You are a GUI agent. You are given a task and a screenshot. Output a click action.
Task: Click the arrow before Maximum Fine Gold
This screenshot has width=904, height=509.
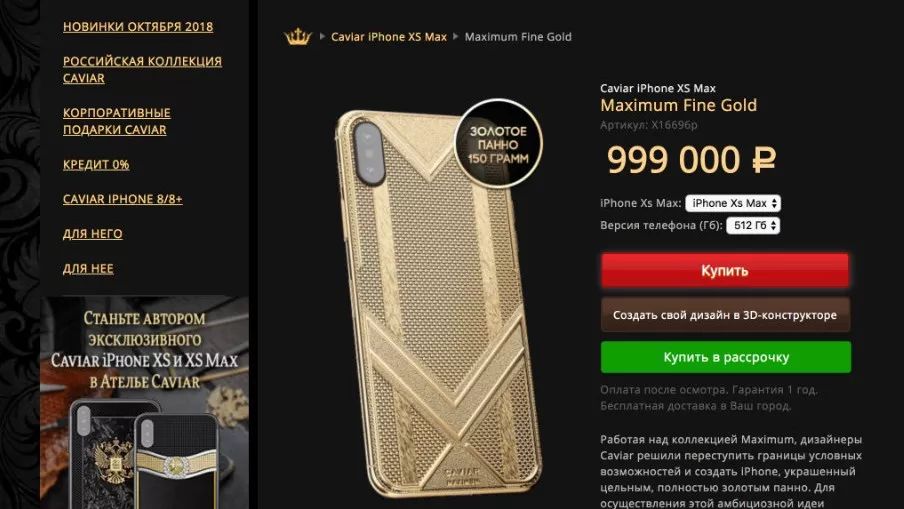coord(455,36)
